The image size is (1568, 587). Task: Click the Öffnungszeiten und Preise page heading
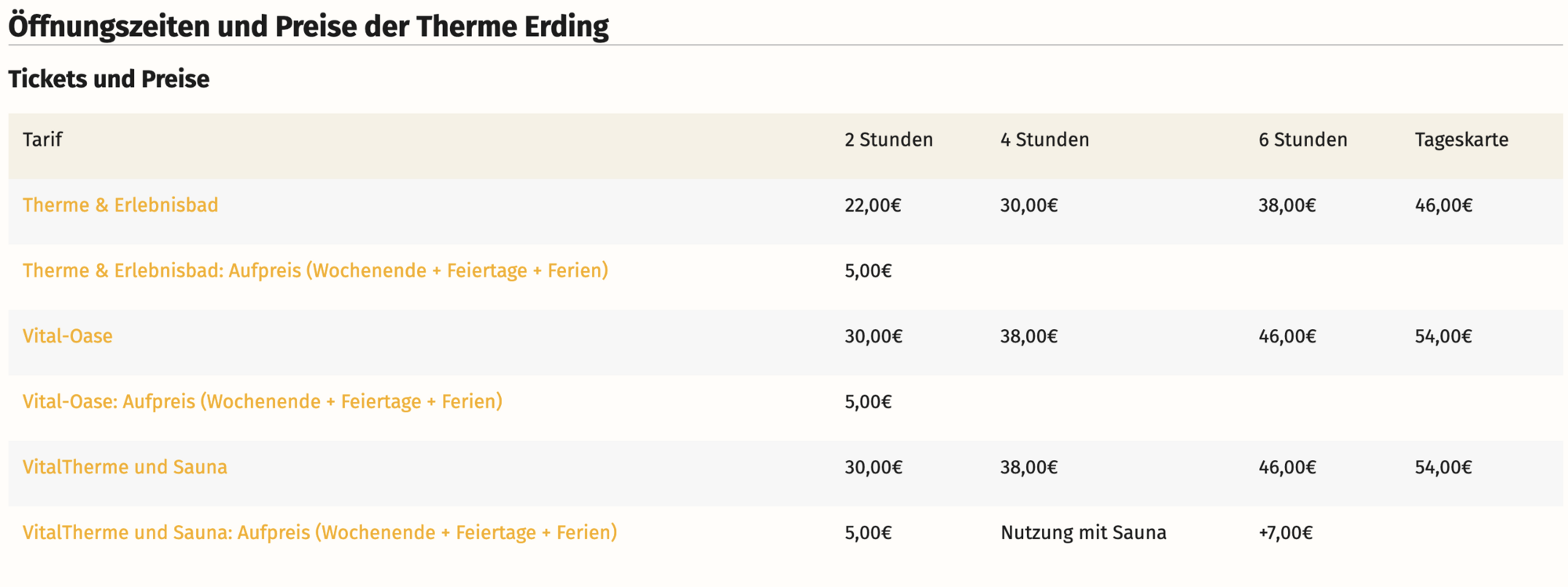click(309, 26)
